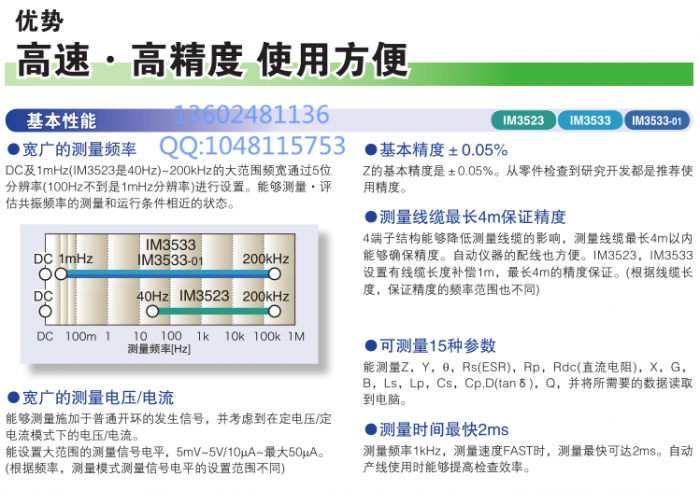The width and height of the screenshot is (700, 490).
Task: Click the green IM3523 frequency range bar
Action: 213,311
